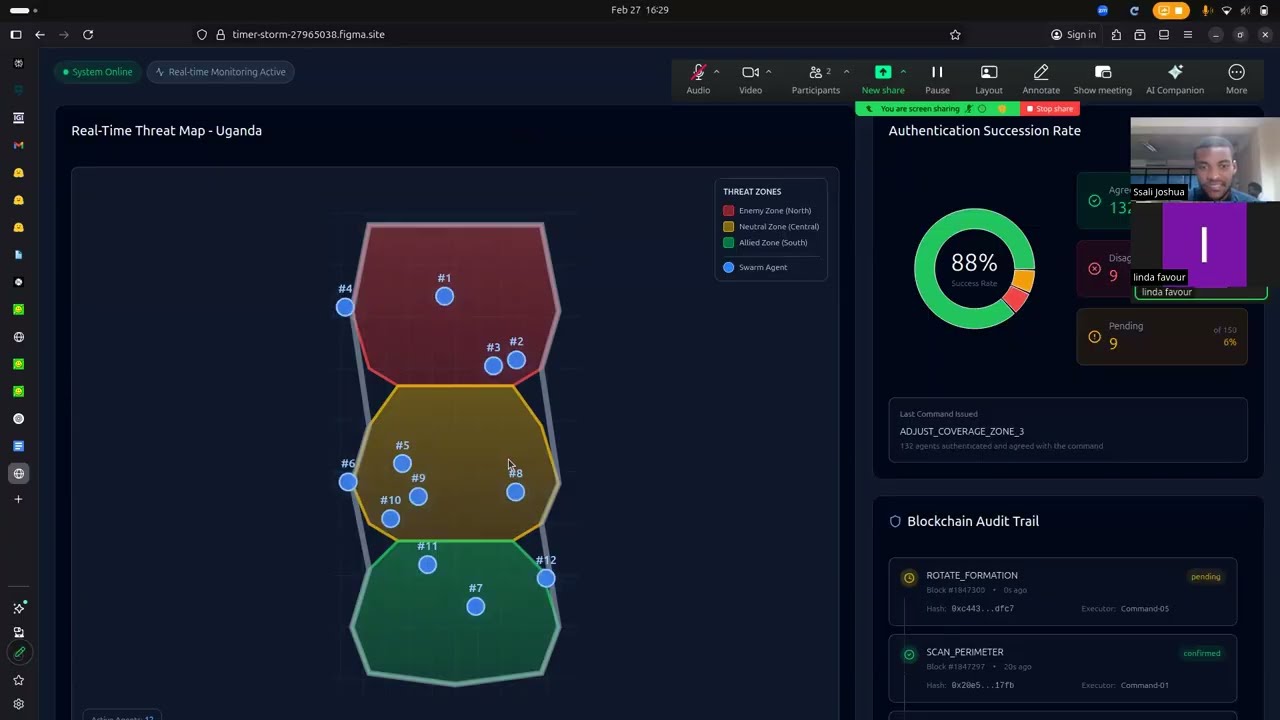The width and height of the screenshot is (1280, 720).
Task: Open More options in Zoom toolbar
Action: click(x=1237, y=79)
